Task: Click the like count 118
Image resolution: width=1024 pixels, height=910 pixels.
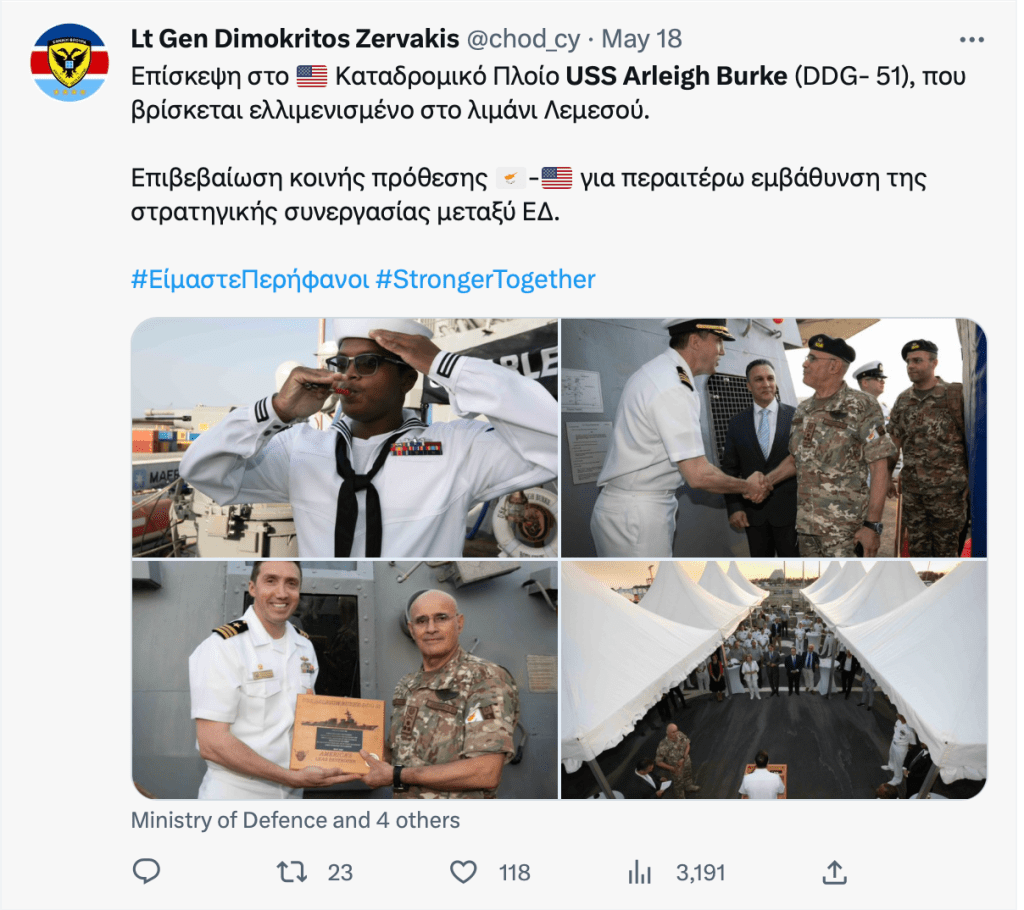Action: (515, 873)
